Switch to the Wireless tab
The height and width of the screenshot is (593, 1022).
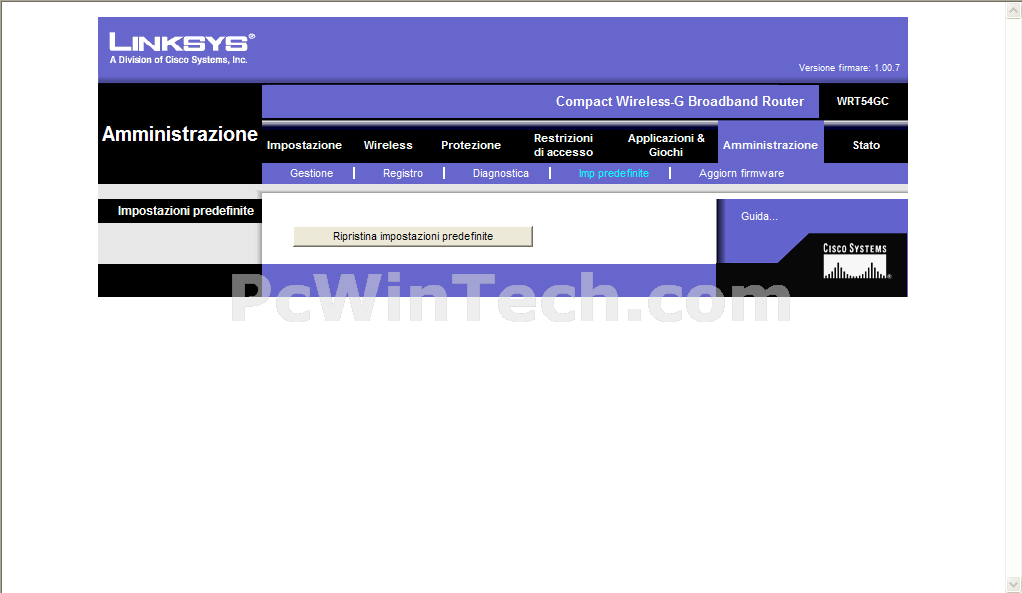tap(388, 145)
